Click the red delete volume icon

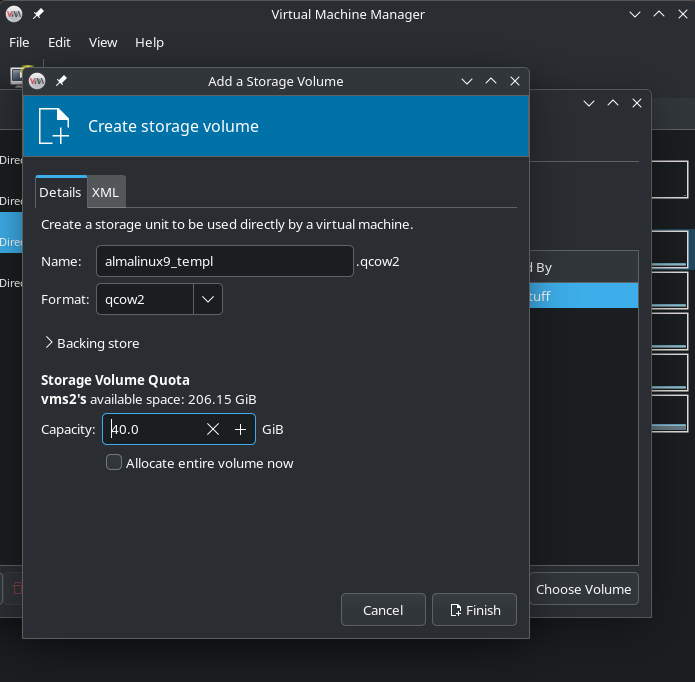click(17, 588)
